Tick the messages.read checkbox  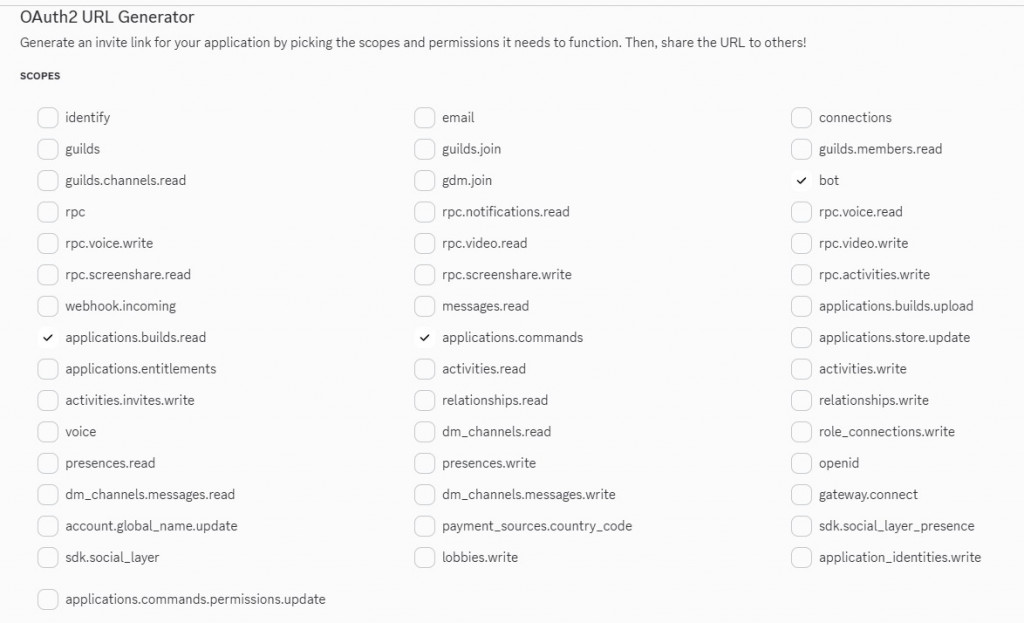(x=425, y=306)
